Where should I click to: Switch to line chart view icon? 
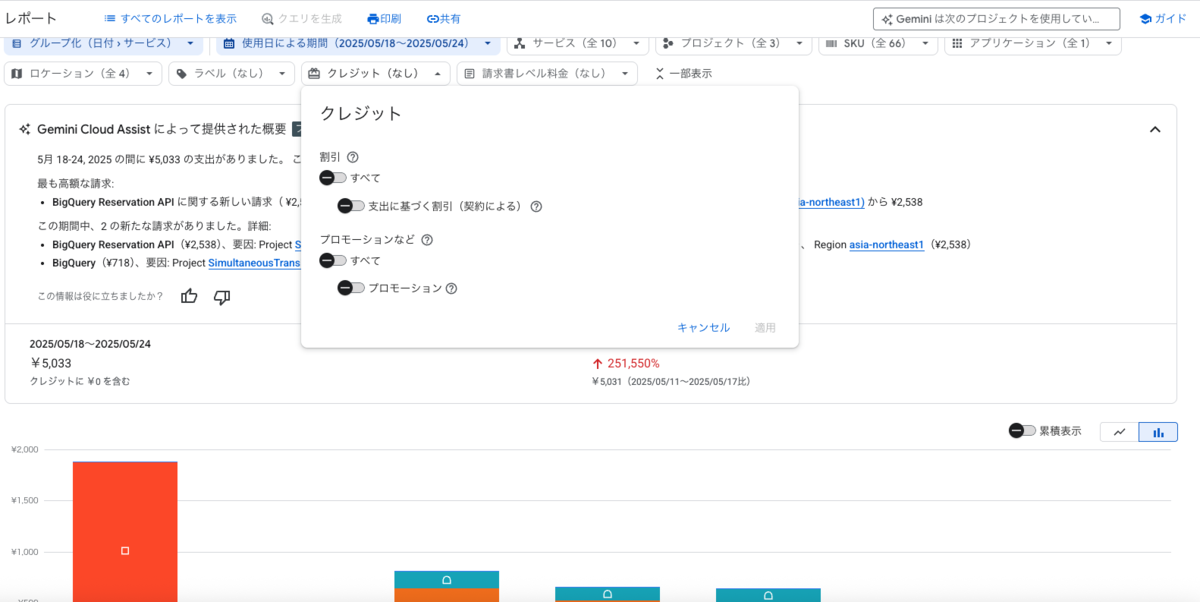(x=1119, y=432)
